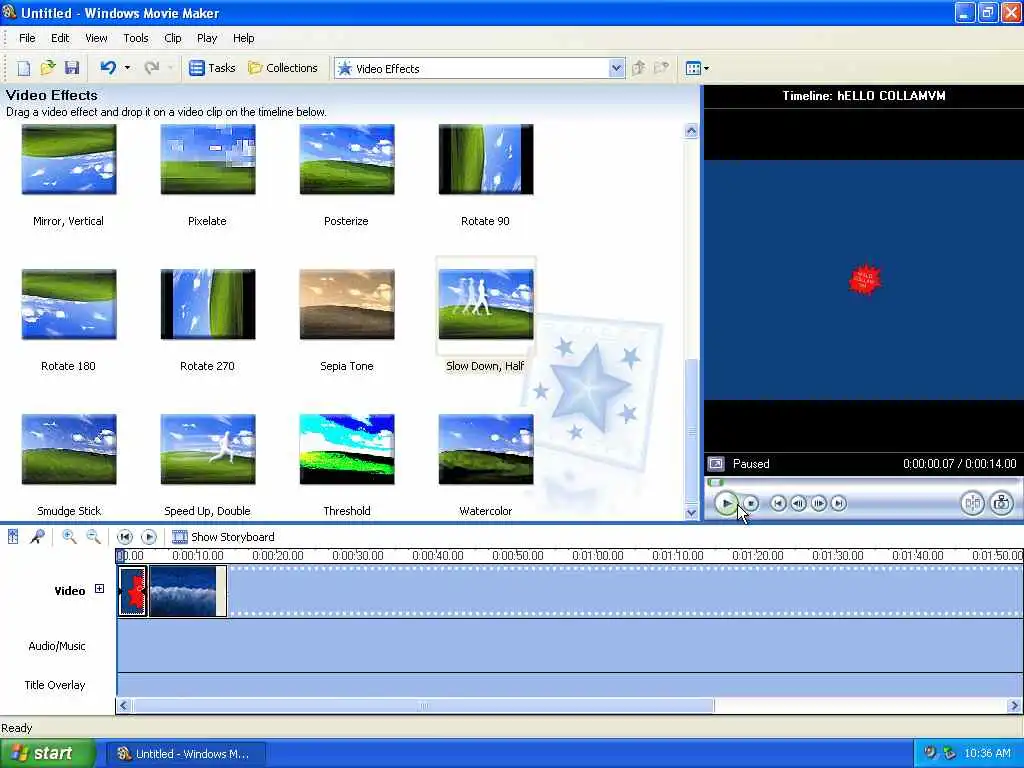The height and width of the screenshot is (768, 1024).
Task: Zoom out on the timeline
Action: [93, 537]
